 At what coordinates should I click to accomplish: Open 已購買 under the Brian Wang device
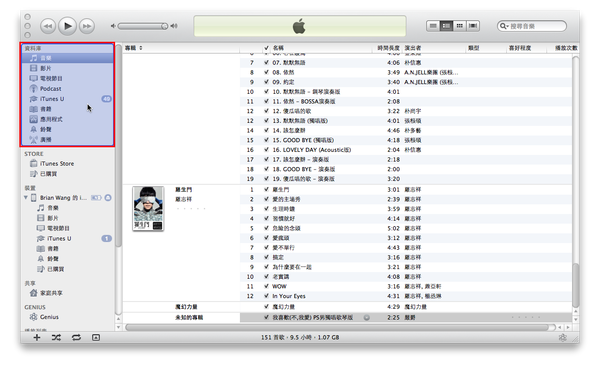55,269
